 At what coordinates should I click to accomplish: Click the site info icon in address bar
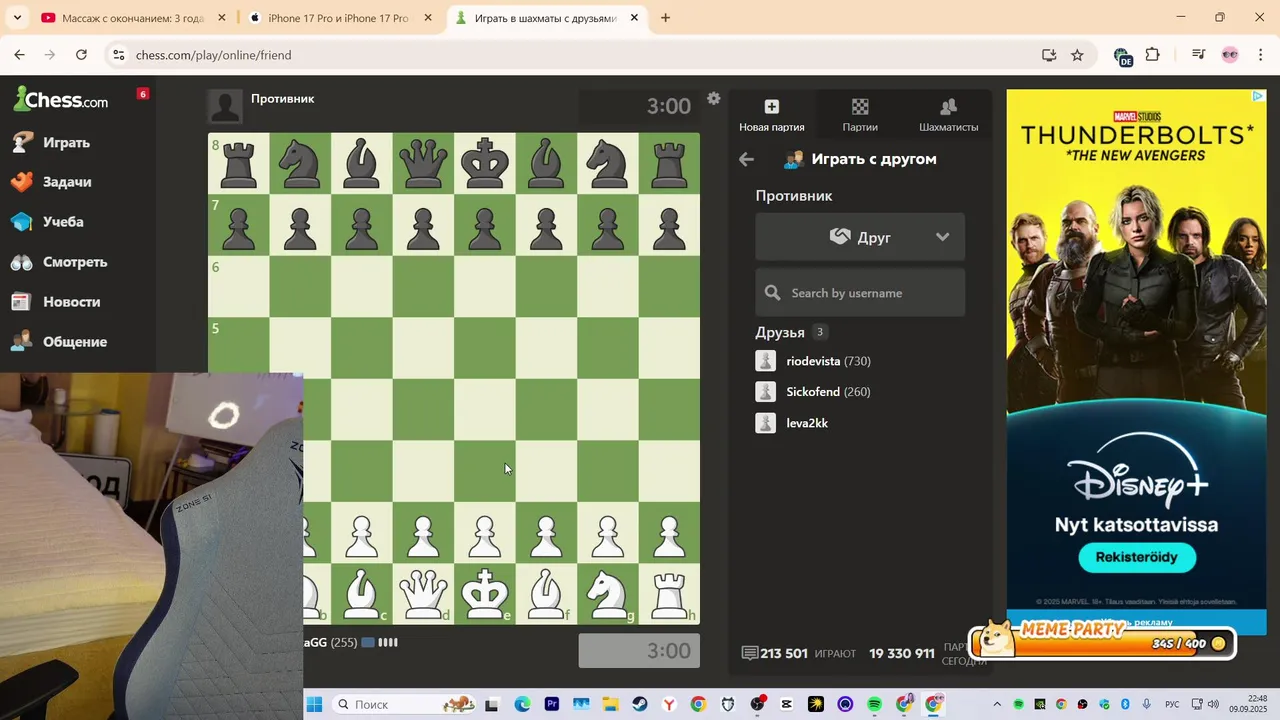[118, 55]
